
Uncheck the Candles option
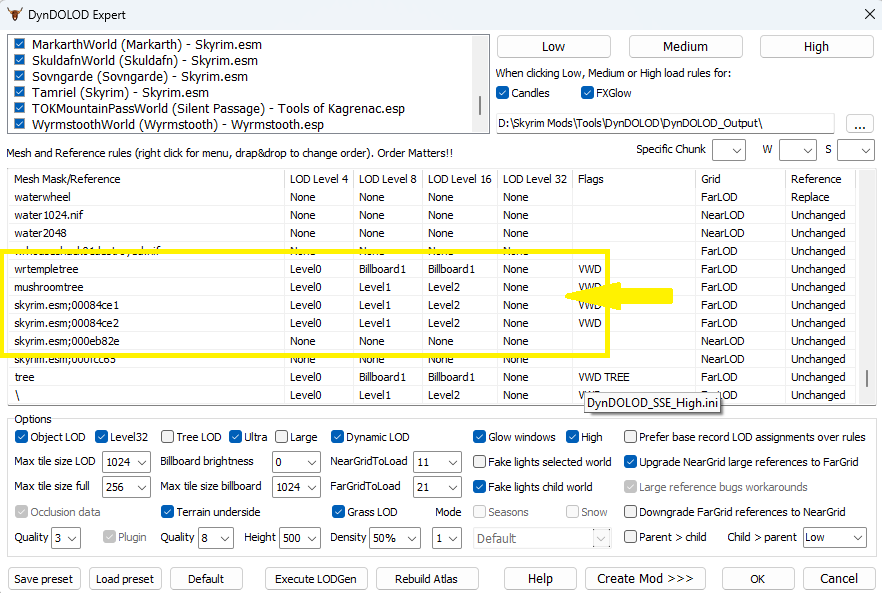(x=503, y=93)
